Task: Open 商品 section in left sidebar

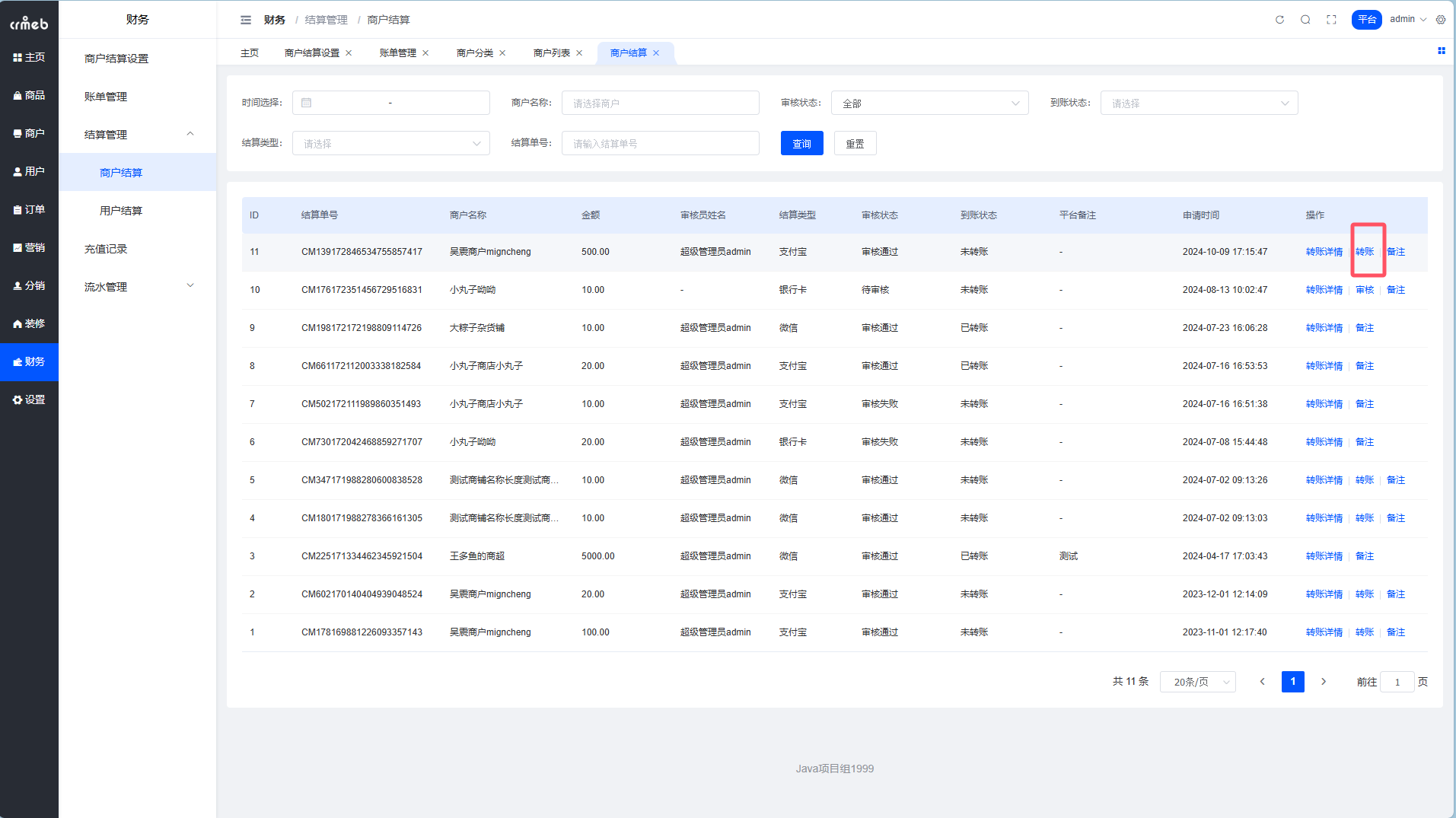Action: pos(29,95)
